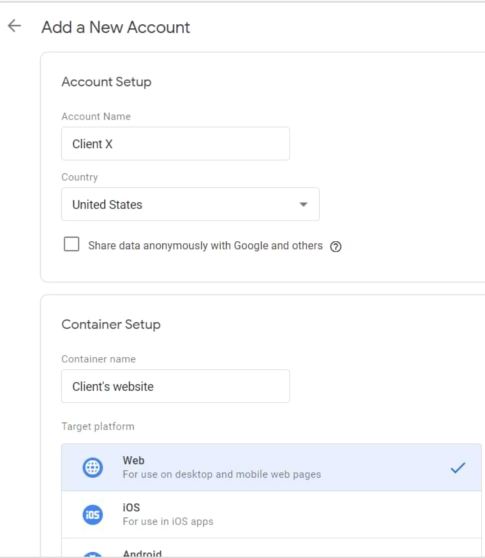485x558 pixels.
Task: Select iOS as target platform
Action: coord(271,515)
